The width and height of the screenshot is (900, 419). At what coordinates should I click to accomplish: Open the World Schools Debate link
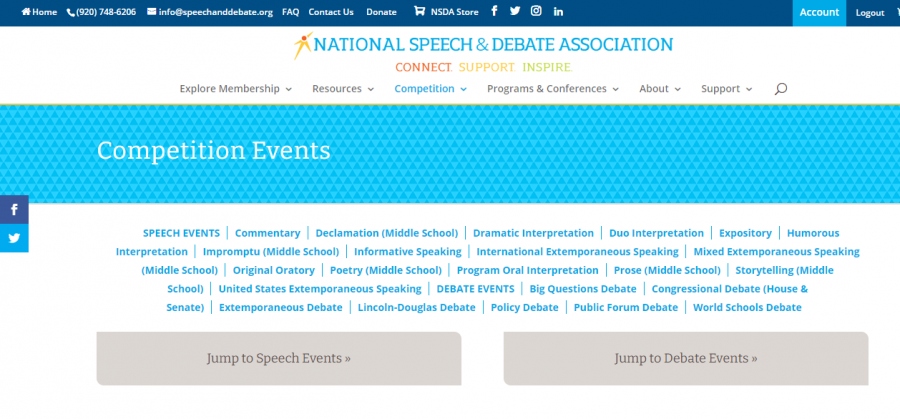(747, 307)
